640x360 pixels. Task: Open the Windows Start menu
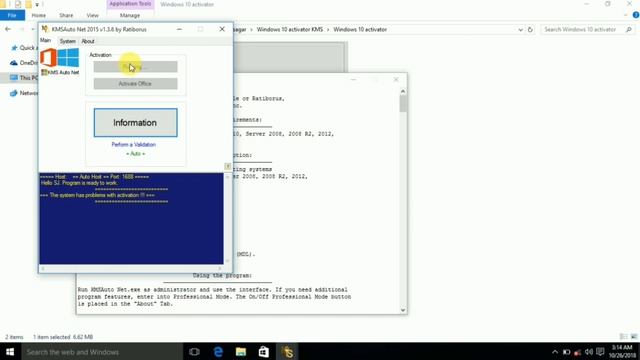click(10, 351)
